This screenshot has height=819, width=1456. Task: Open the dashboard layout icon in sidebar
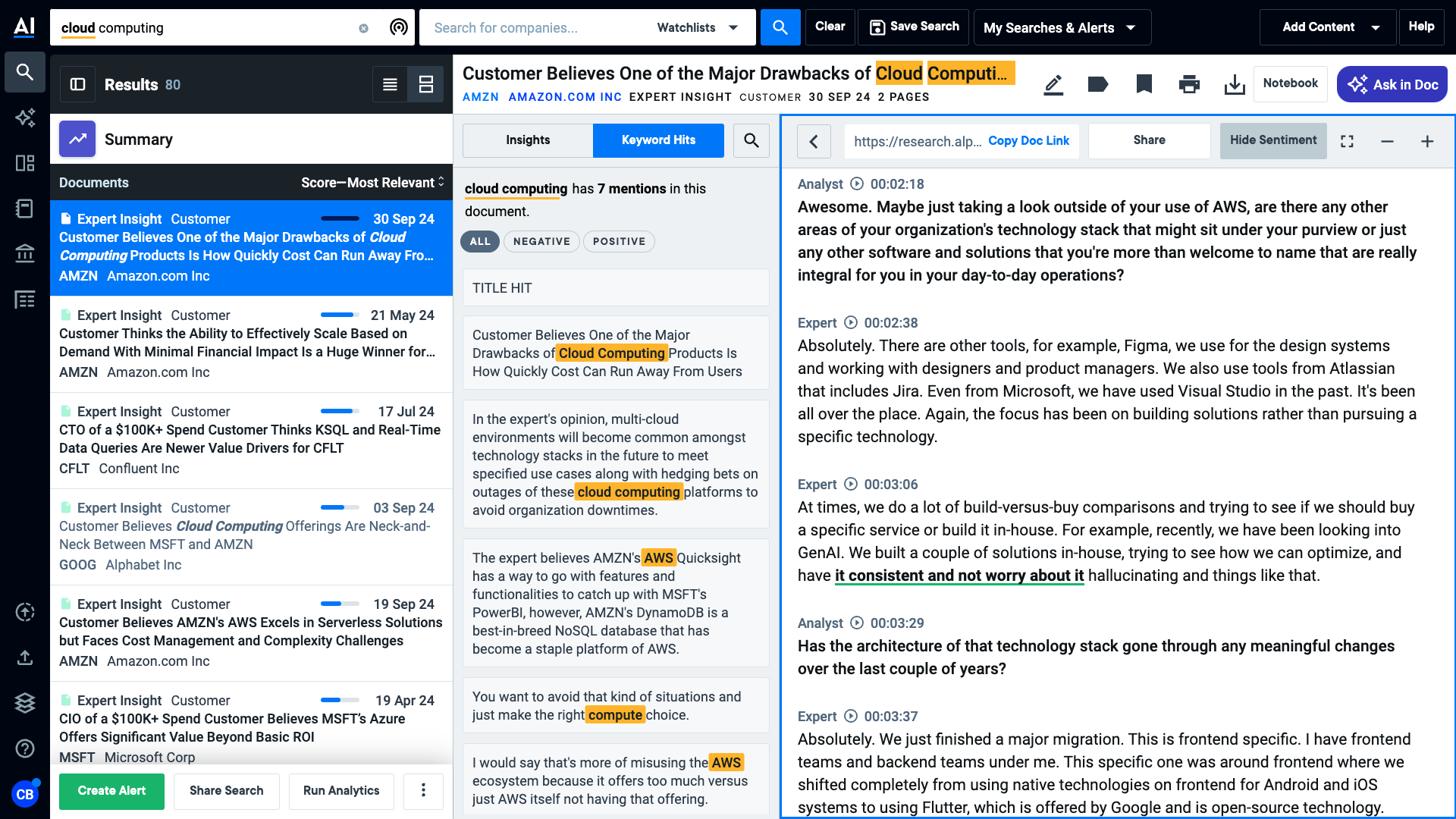(25, 163)
